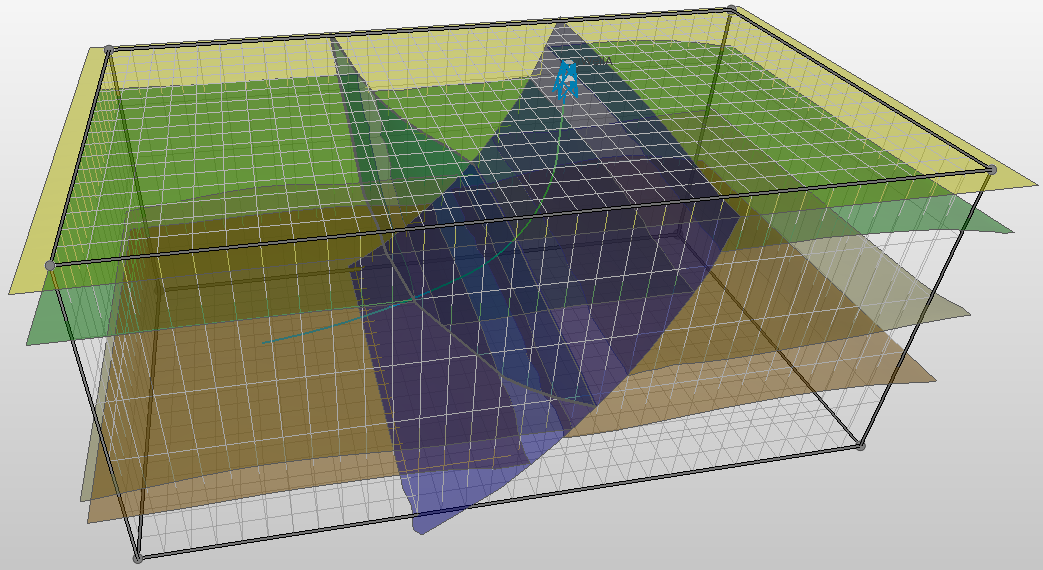Select the far-right top corner node of the box
This screenshot has height=570, width=1043.
pos(991,170)
